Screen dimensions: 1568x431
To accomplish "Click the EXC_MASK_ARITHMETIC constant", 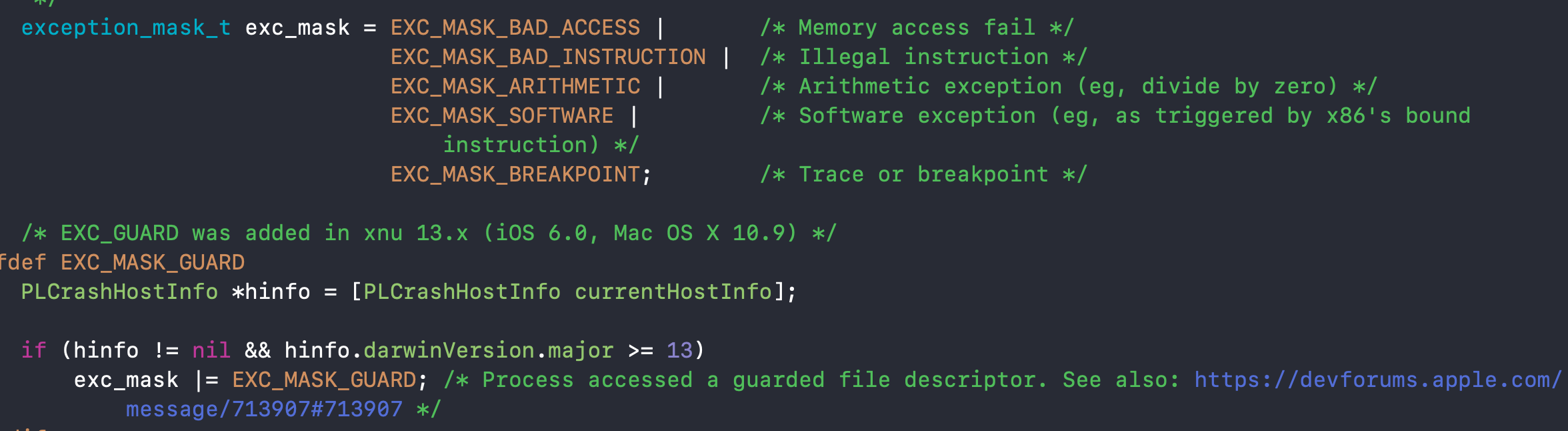I will click(x=515, y=87).
